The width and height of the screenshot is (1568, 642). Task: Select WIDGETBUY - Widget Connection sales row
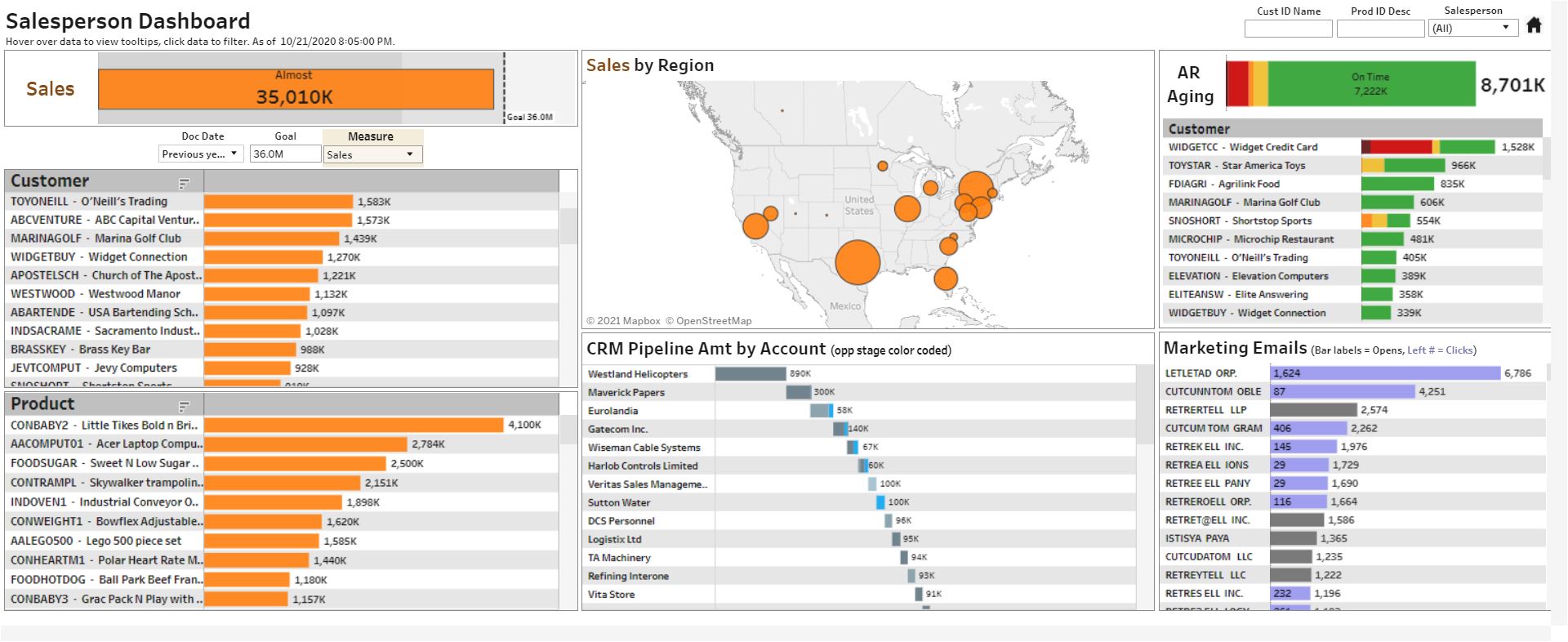point(282,257)
